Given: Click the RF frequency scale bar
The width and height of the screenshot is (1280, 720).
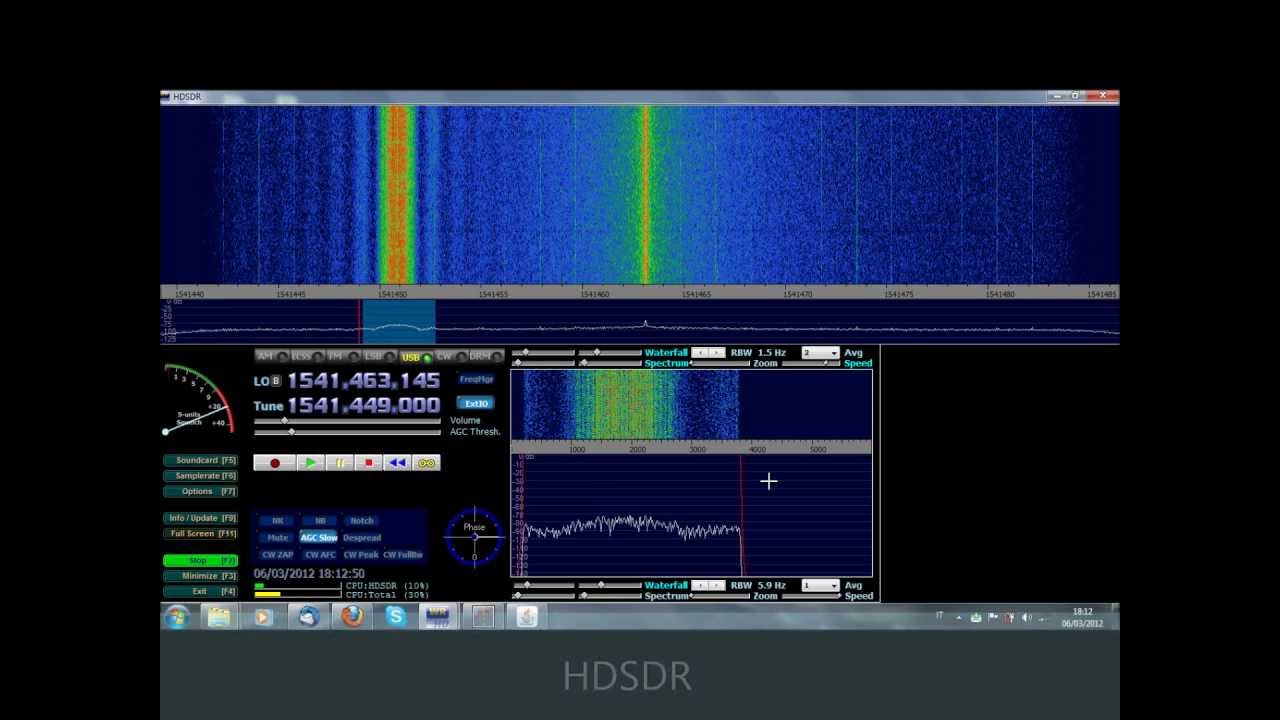Looking at the screenshot, I should [x=640, y=293].
